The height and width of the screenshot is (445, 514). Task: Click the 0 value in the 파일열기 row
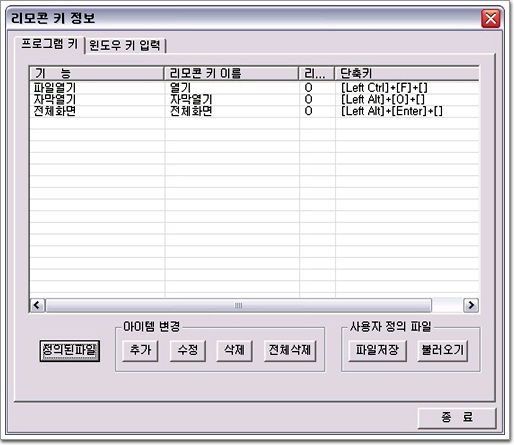coord(309,88)
